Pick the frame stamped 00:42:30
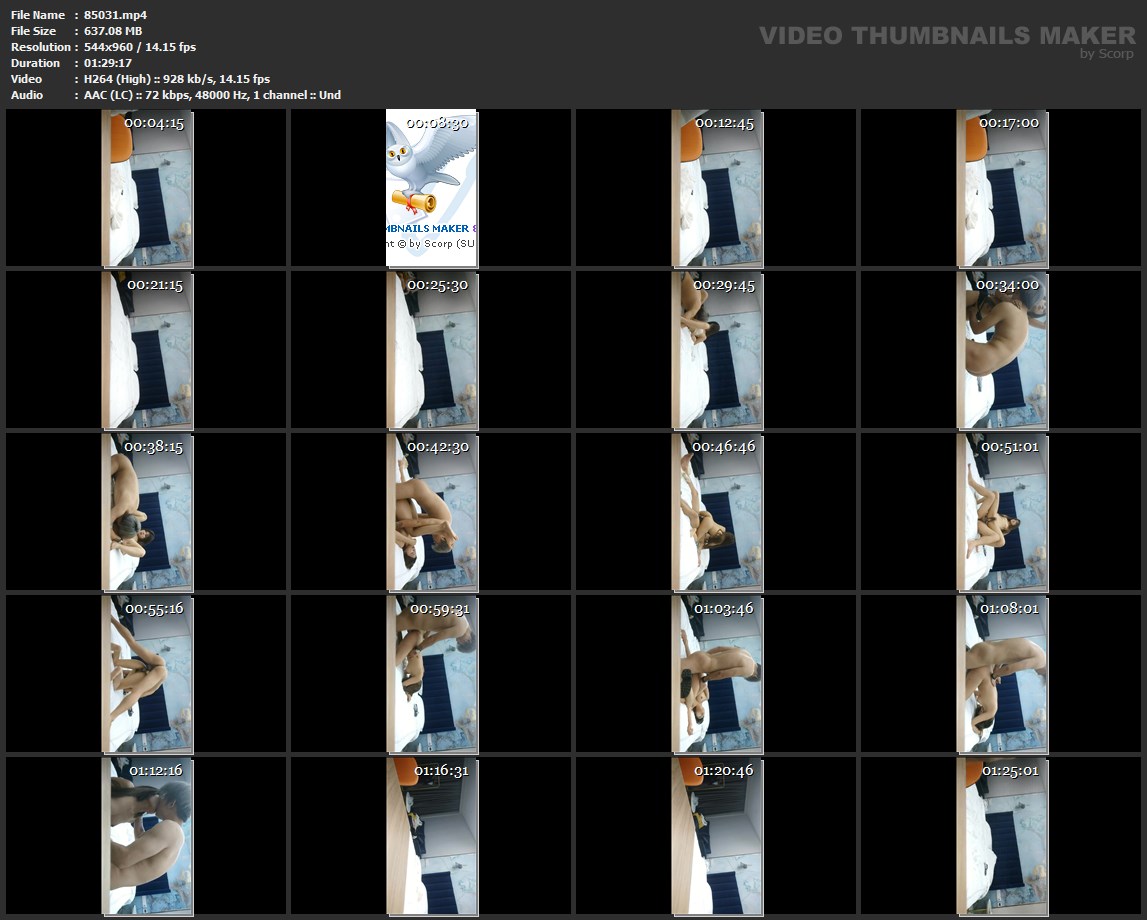This screenshot has width=1147, height=920. point(432,512)
